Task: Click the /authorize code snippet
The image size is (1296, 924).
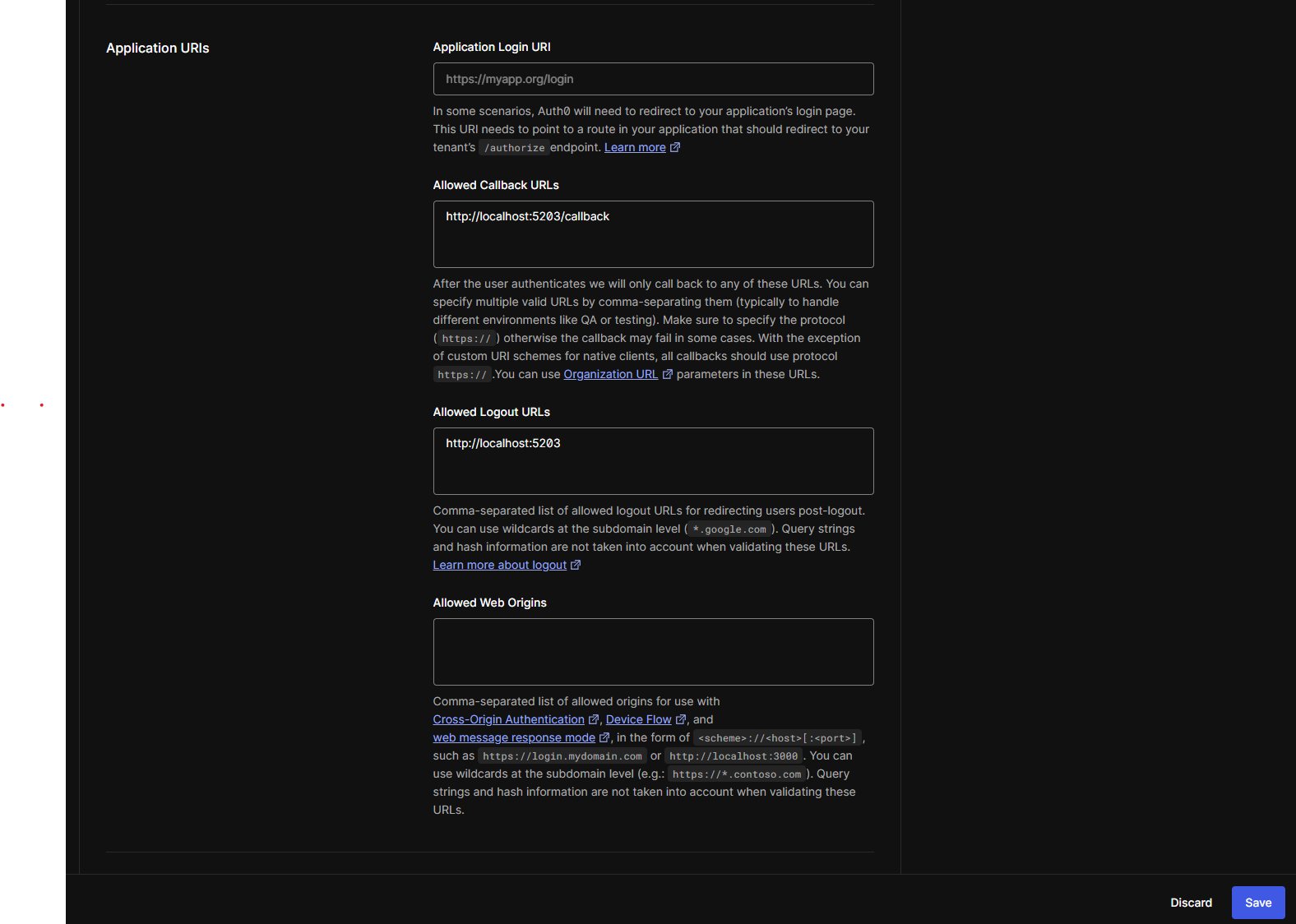Action: tap(514, 148)
